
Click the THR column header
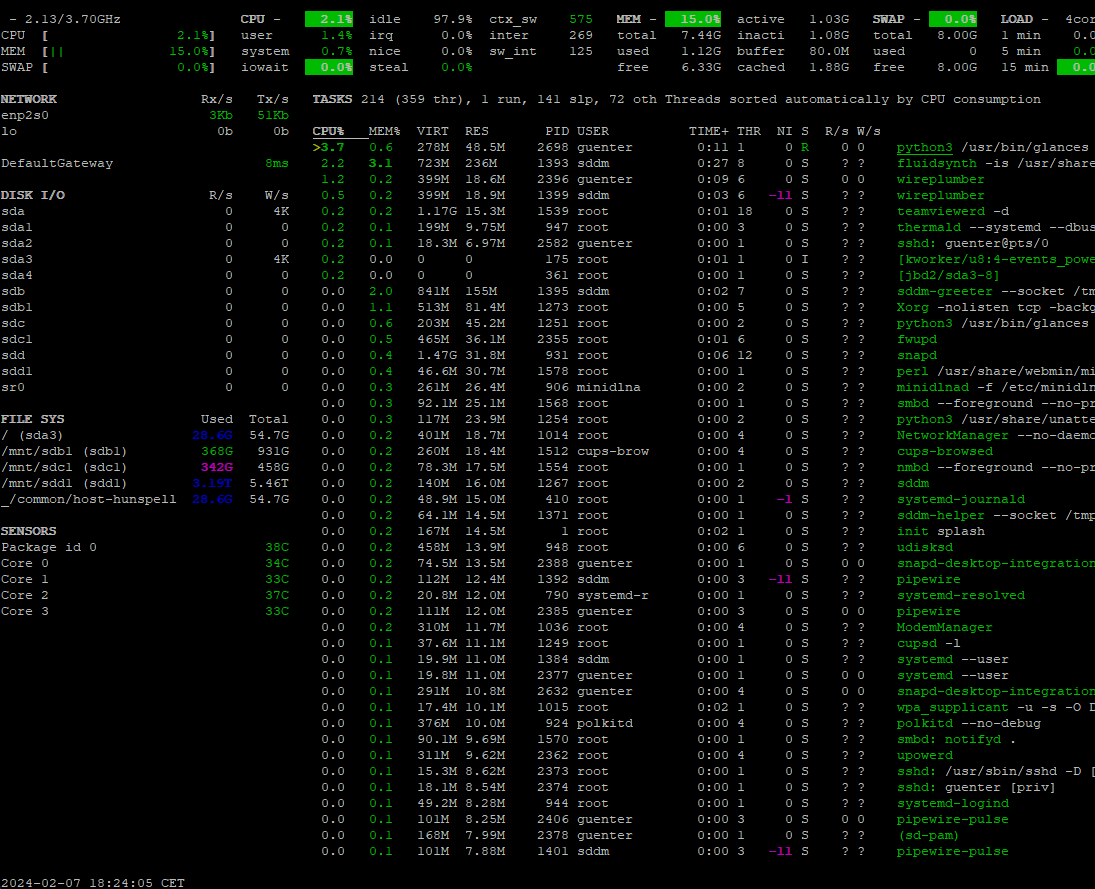[x=749, y=131]
